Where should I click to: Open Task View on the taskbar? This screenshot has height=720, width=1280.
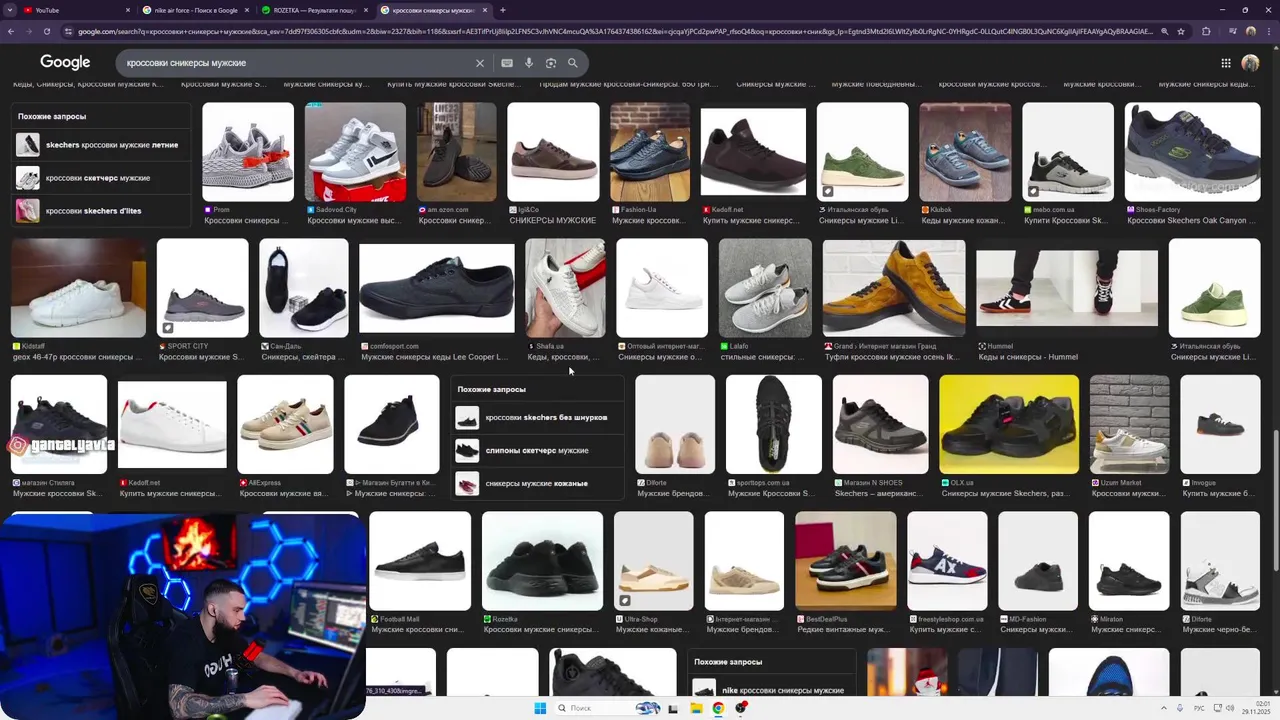(673, 708)
